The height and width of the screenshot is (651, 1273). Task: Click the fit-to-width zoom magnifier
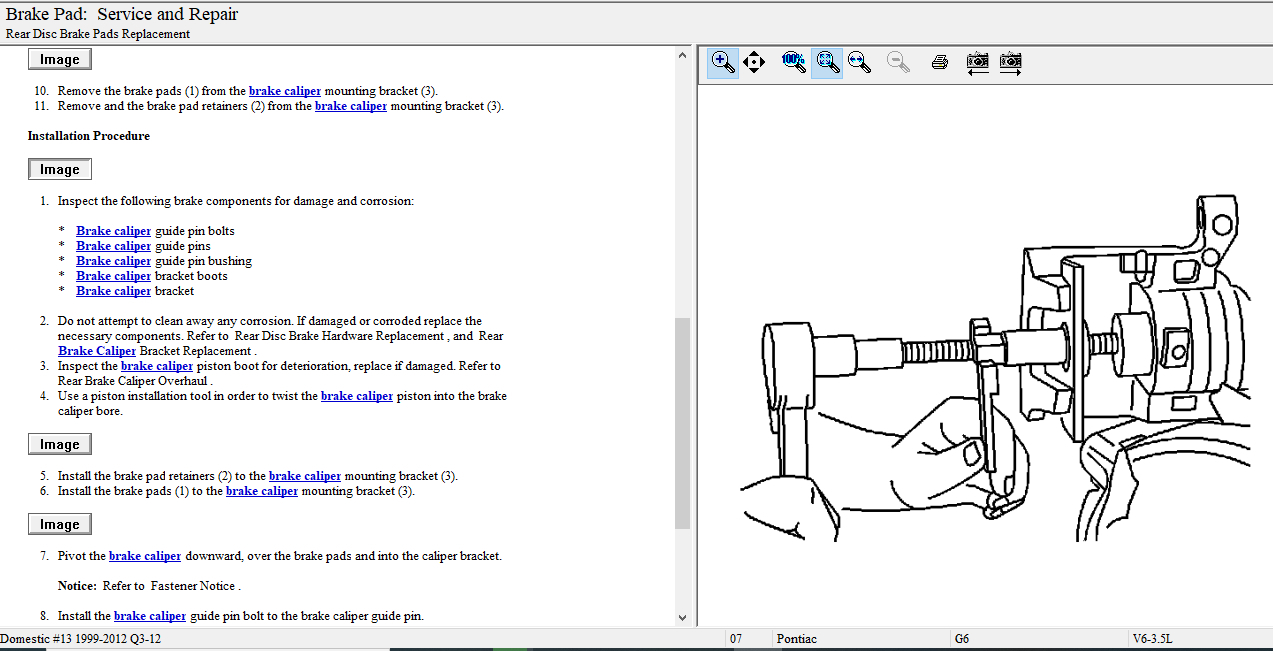coord(858,62)
